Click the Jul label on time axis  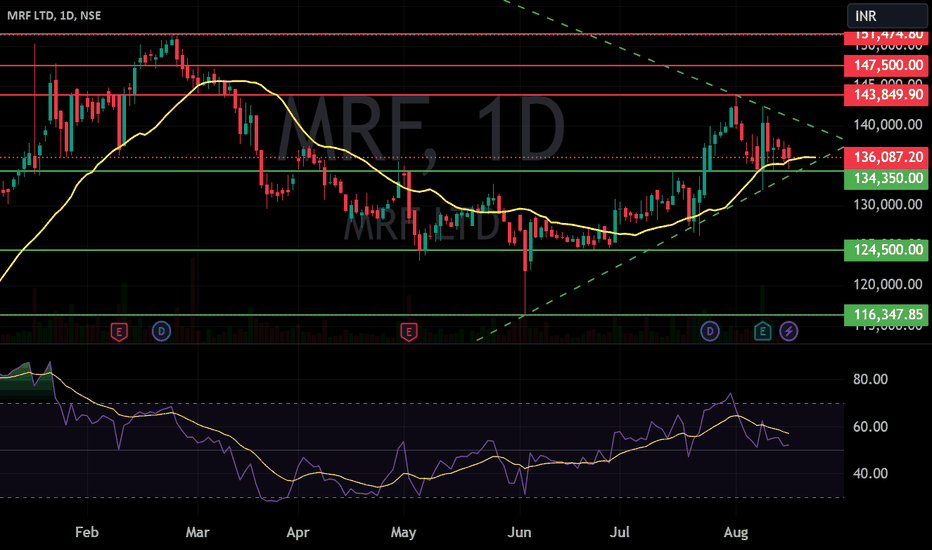tap(619, 532)
